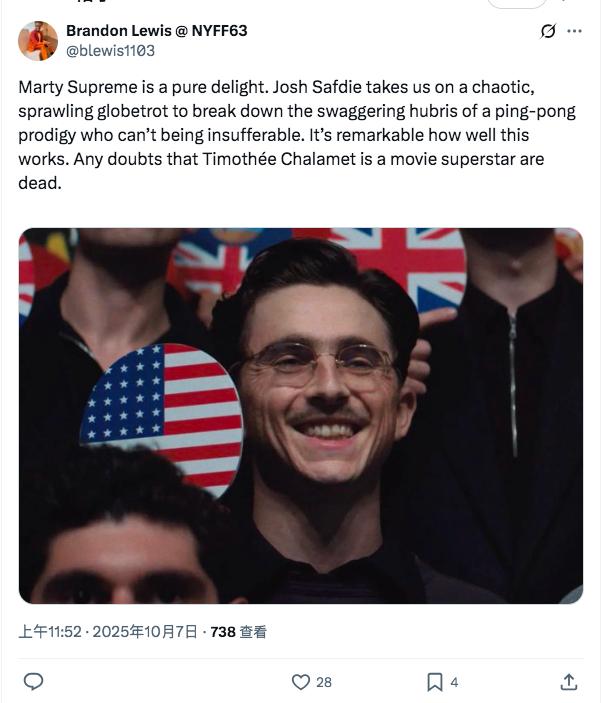Click the partially visible button at top right
Image resolution: width=603 pixels, height=703 pixels.
[530, 3]
